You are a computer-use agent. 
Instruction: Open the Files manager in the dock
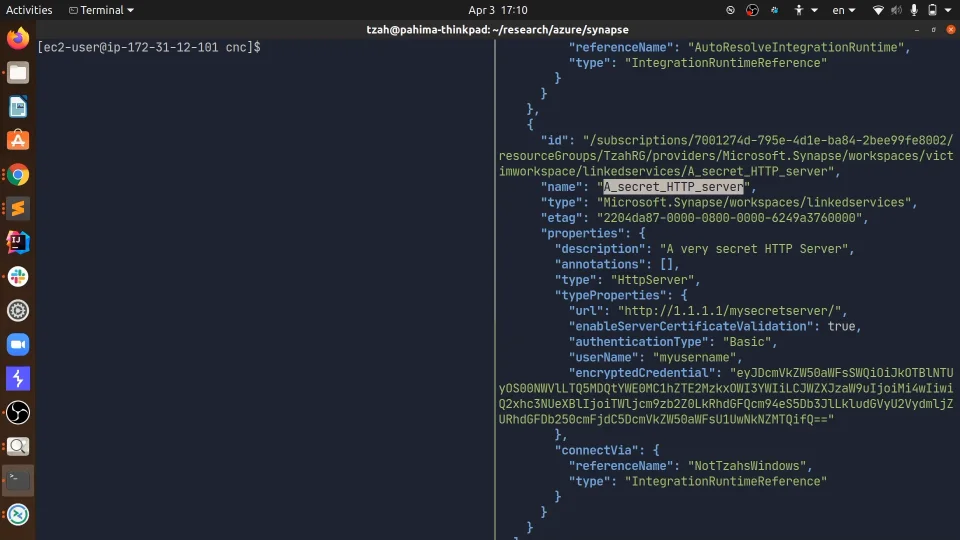(18, 73)
